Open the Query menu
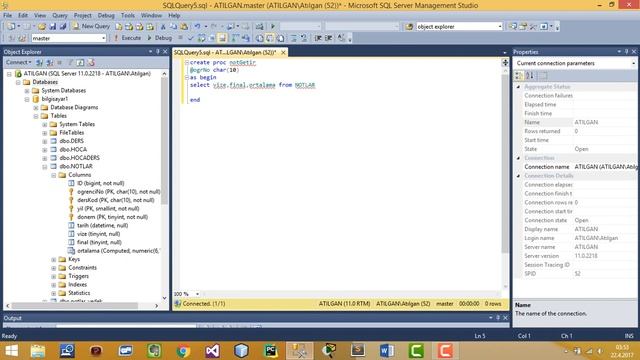The image size is (640, 360). click(60, 15)
